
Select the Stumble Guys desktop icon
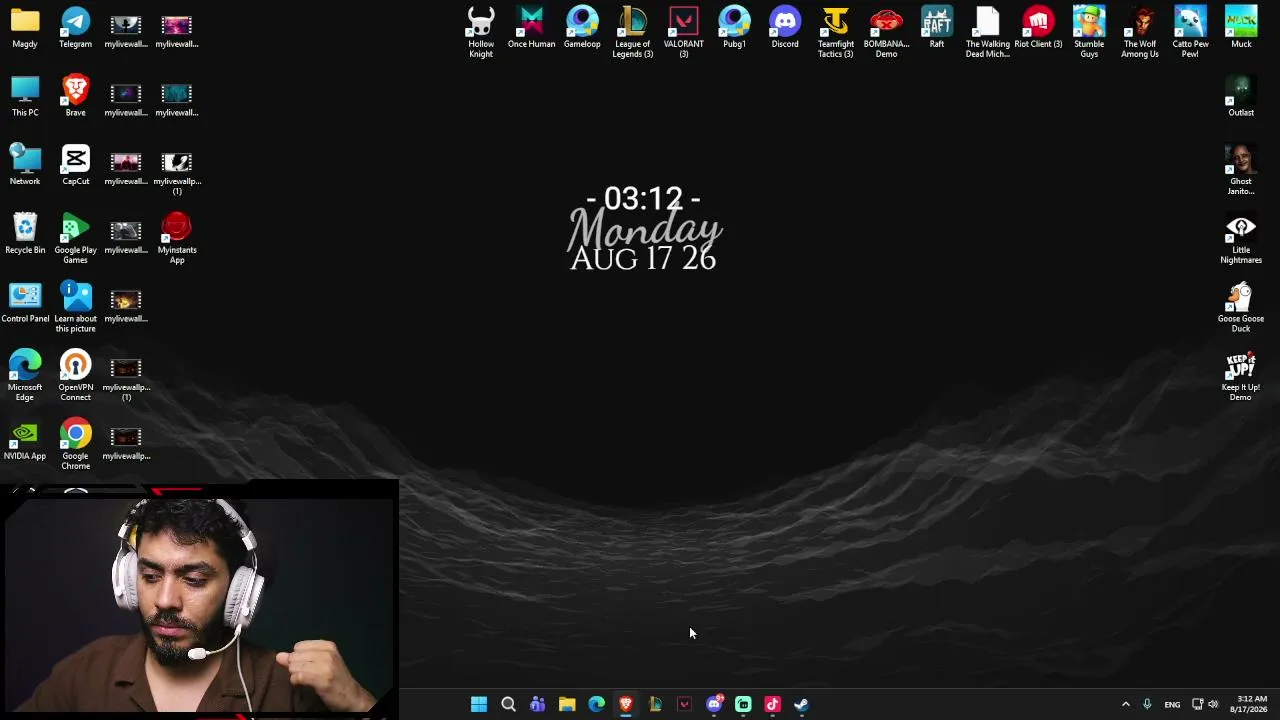[x=1089, y=33]
